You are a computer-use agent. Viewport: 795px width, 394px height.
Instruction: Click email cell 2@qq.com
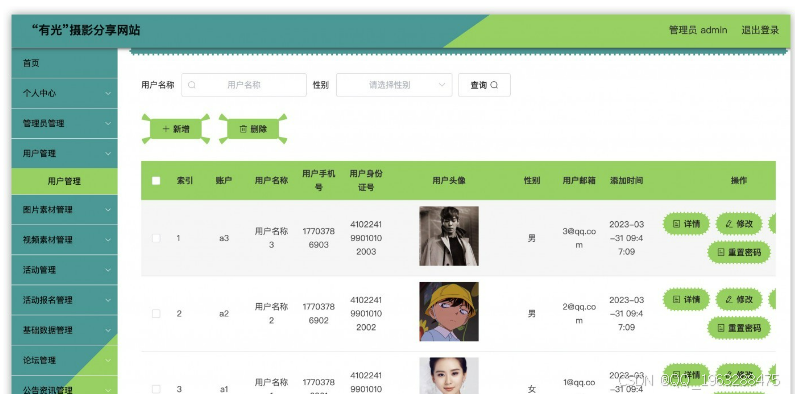pos(579,313)
